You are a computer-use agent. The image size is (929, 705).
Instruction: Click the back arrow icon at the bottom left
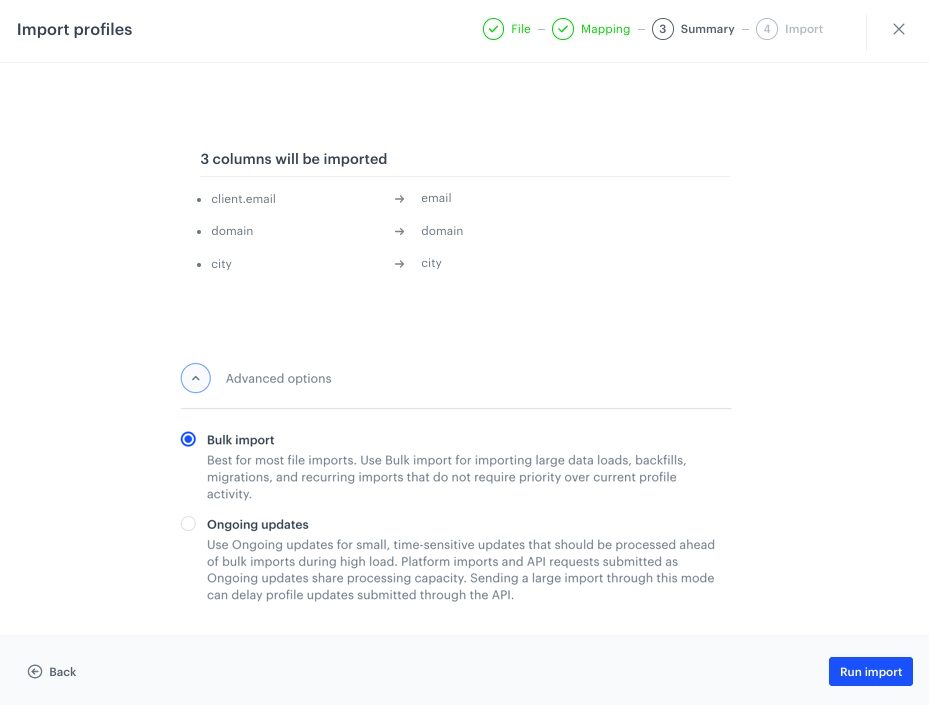click(35, 671)
